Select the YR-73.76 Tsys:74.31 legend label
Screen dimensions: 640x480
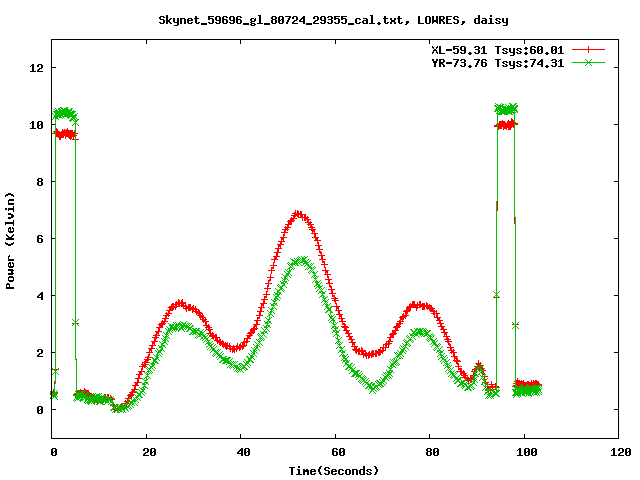click(x=498, y=63)
